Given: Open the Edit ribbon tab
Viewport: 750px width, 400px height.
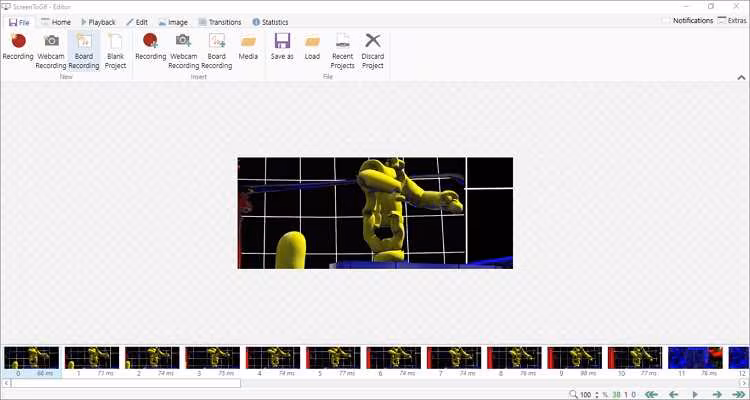Looking at the screenshot, I should [137, 22].
